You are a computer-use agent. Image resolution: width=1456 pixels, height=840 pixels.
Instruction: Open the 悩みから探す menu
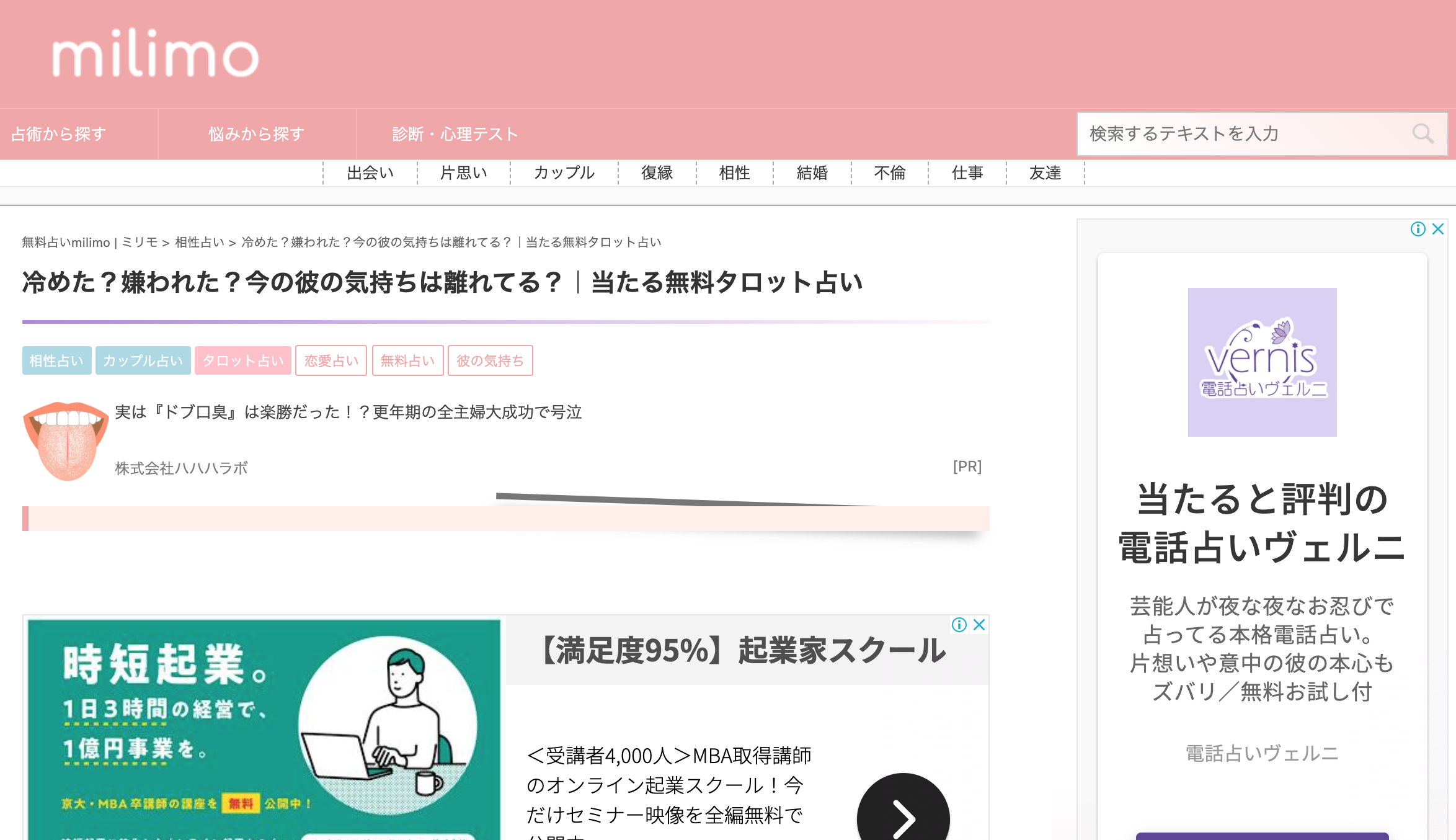(x=256, y=134)
